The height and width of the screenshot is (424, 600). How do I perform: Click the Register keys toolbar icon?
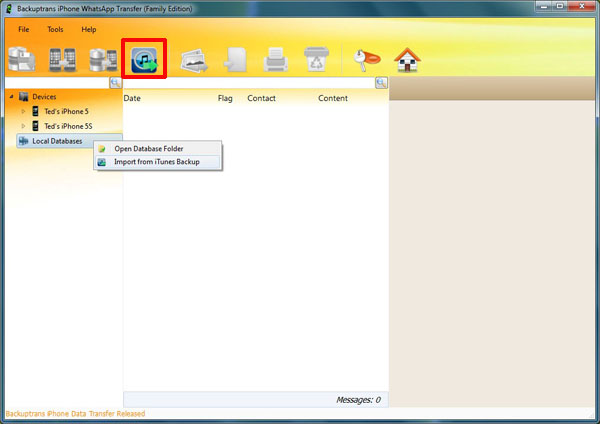click(x=366, y=60)
